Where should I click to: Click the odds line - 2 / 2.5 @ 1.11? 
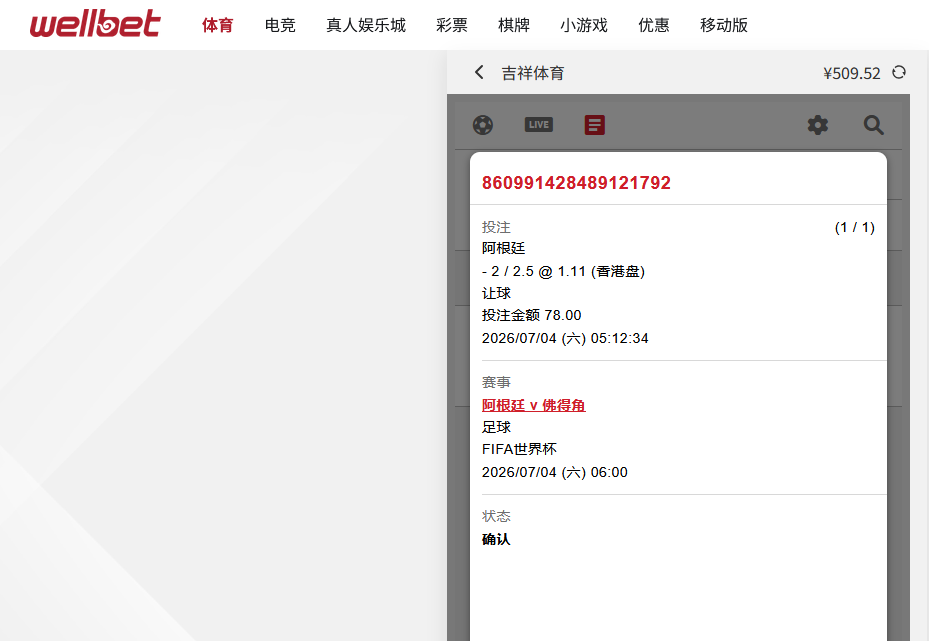point(563,271)
